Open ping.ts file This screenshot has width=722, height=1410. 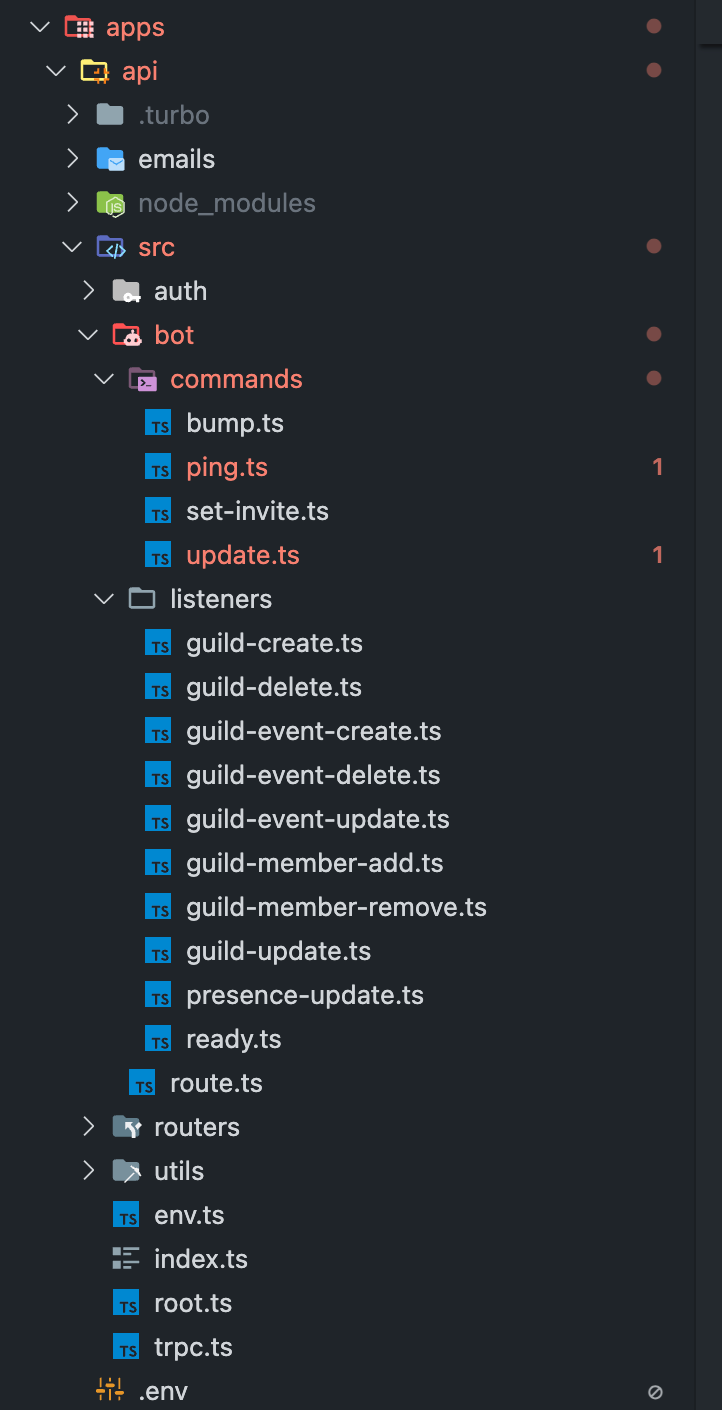coord(227,467)
